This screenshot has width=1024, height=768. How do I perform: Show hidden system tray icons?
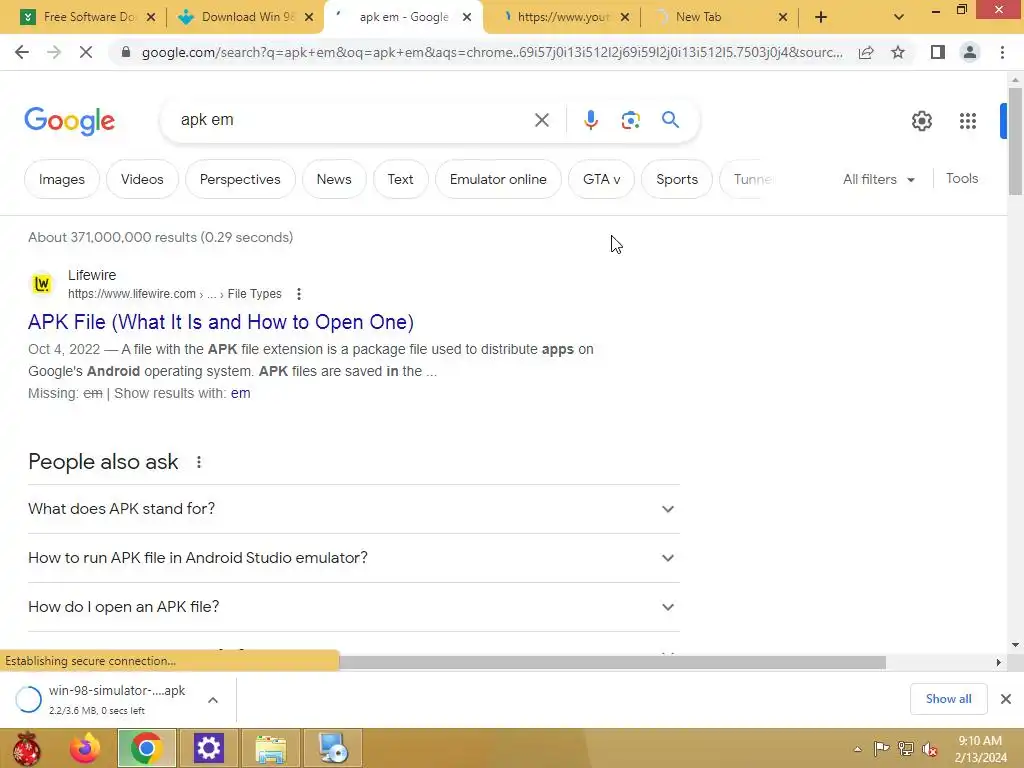(x=857, y=749)
